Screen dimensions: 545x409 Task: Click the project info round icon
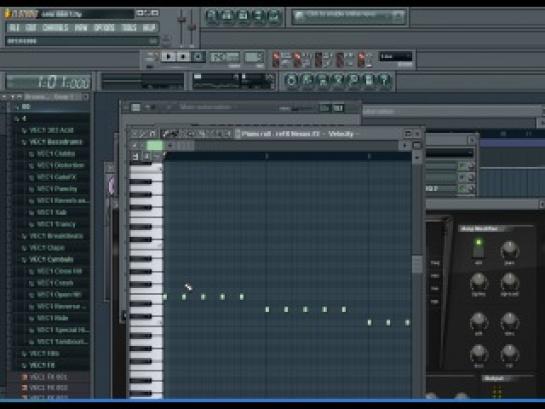pyautogui.click(x=369, y=81)
